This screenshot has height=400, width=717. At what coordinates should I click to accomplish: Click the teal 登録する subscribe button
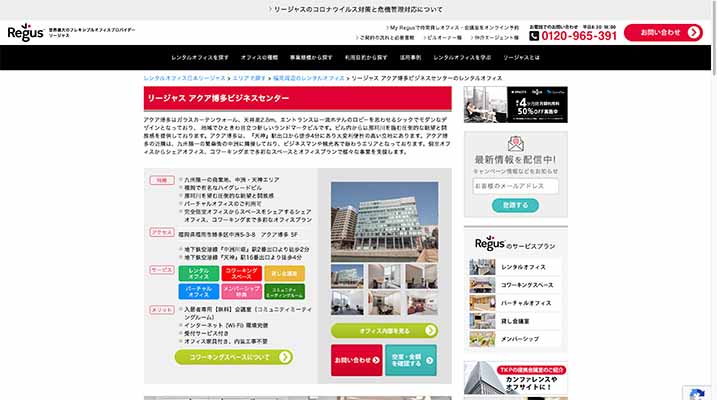pos(515,205)
